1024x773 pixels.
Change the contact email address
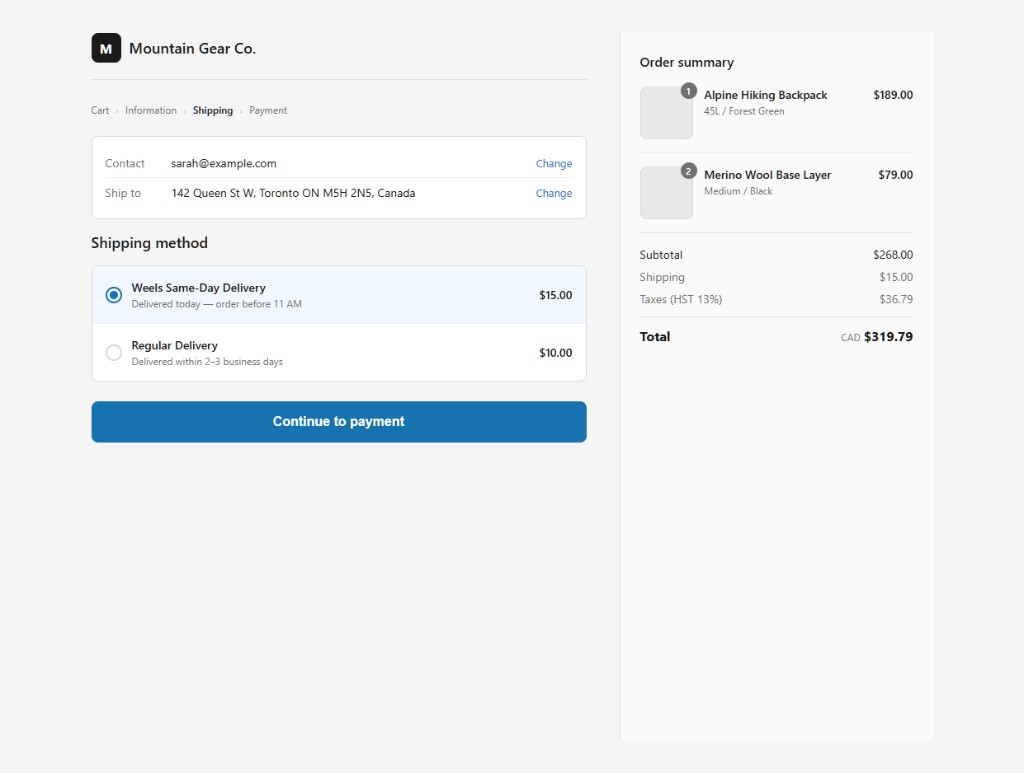click(553, 163)
